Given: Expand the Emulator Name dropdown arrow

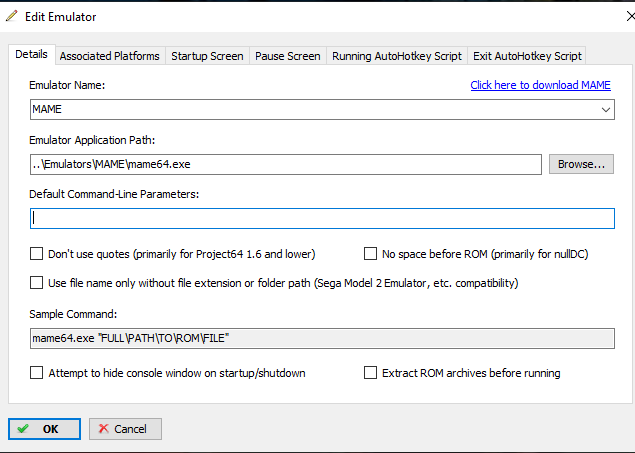Looking at the screenshot, I should 606,109.
